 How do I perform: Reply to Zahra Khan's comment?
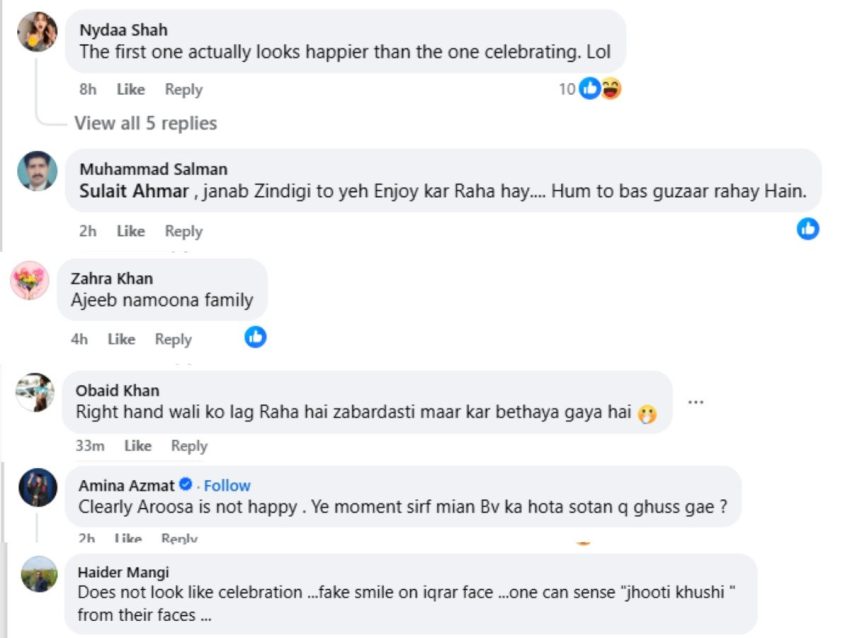[x=173, y=338]
